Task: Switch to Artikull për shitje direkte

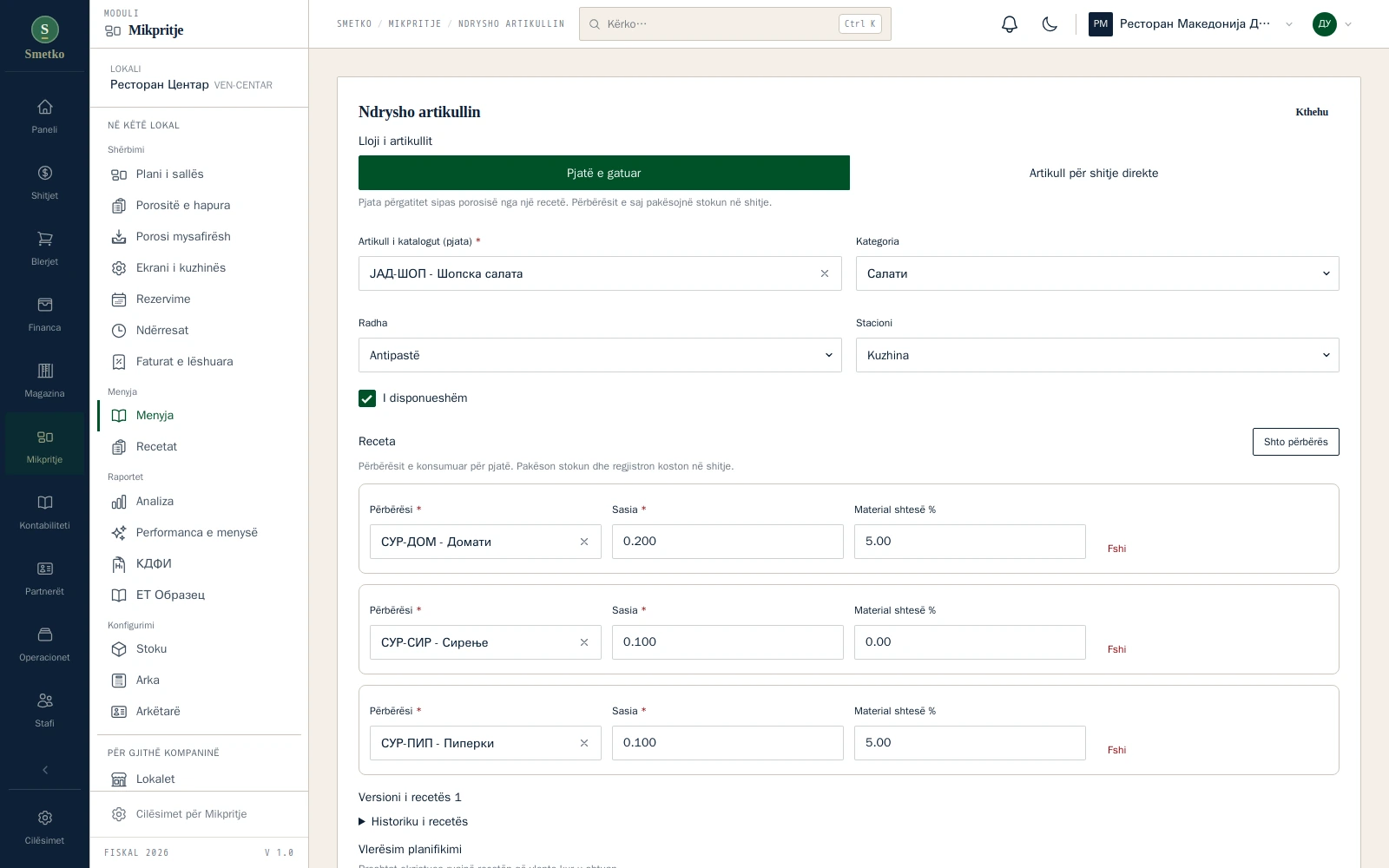Action: [x=1094, y=173]
